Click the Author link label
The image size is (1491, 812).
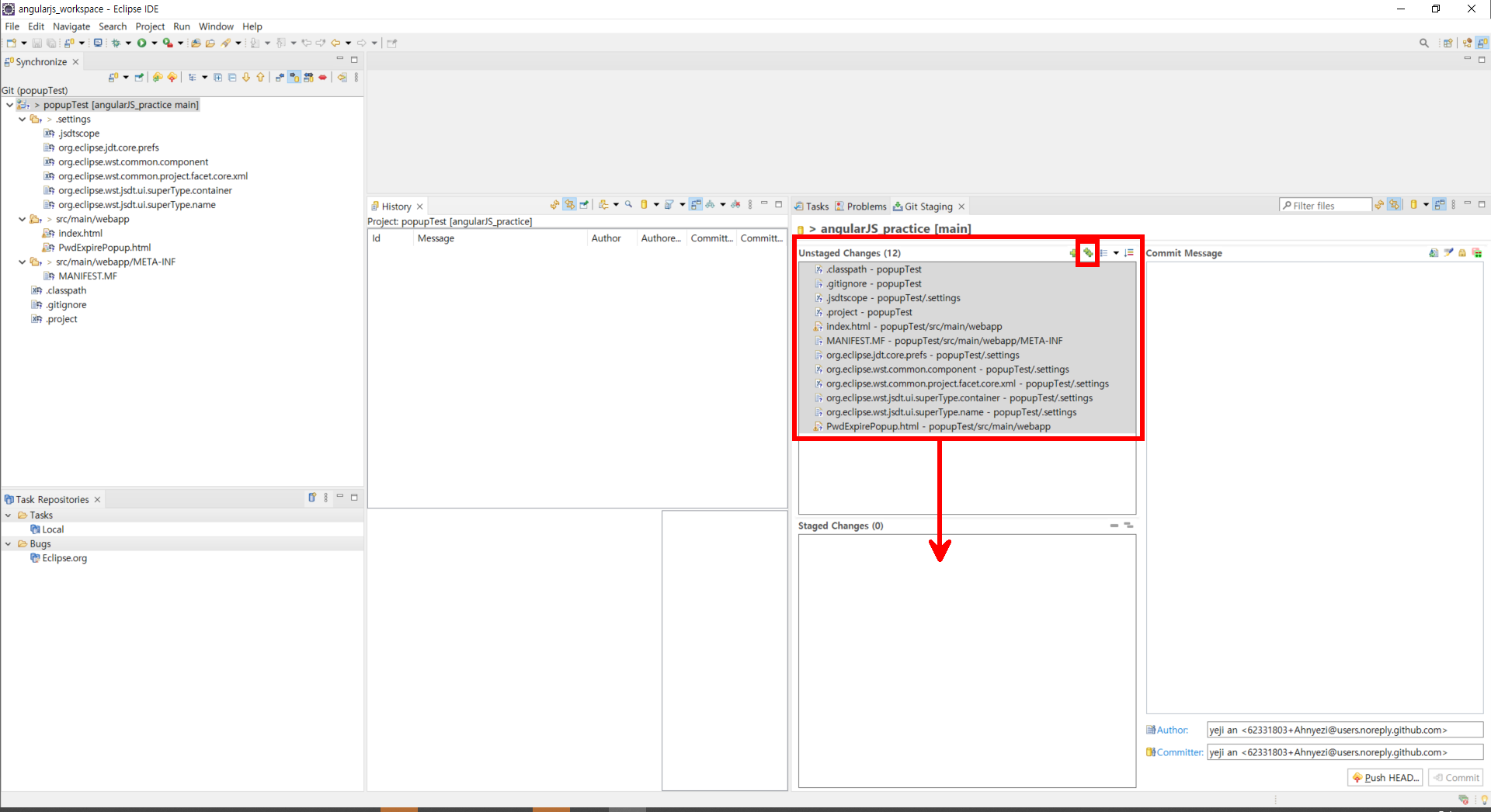(x=1172, y=730)
